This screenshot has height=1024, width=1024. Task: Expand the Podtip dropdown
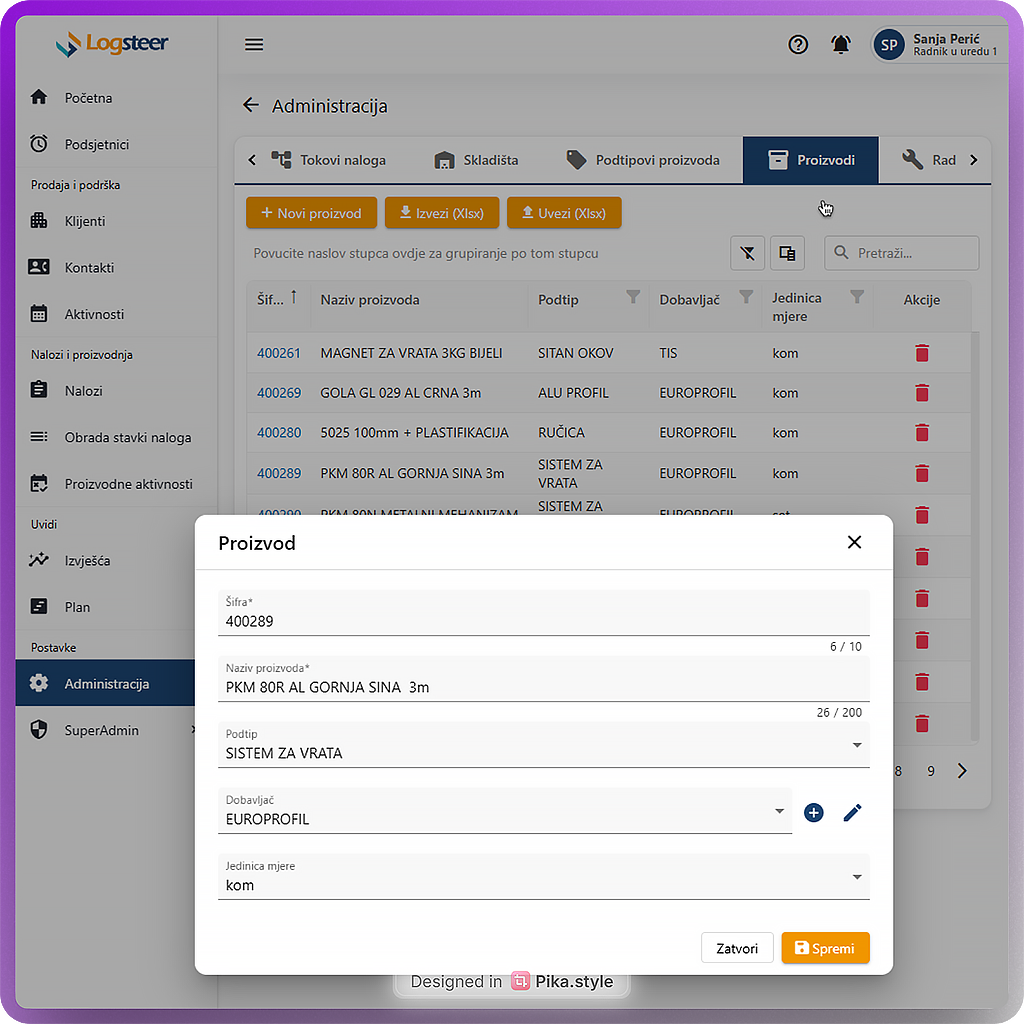pos(856,745)
